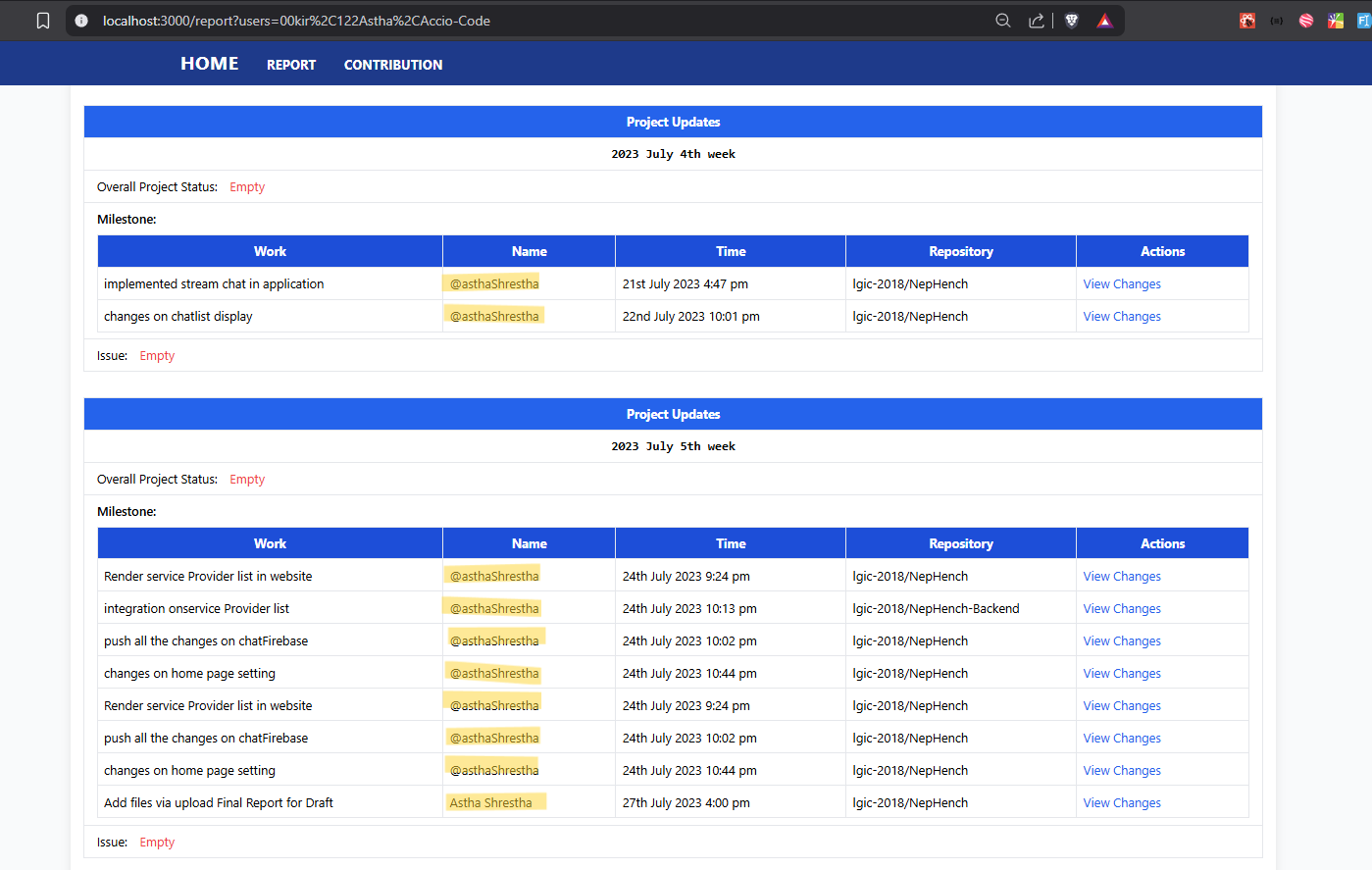Click the Actions column header in July 5th table

1162,543
